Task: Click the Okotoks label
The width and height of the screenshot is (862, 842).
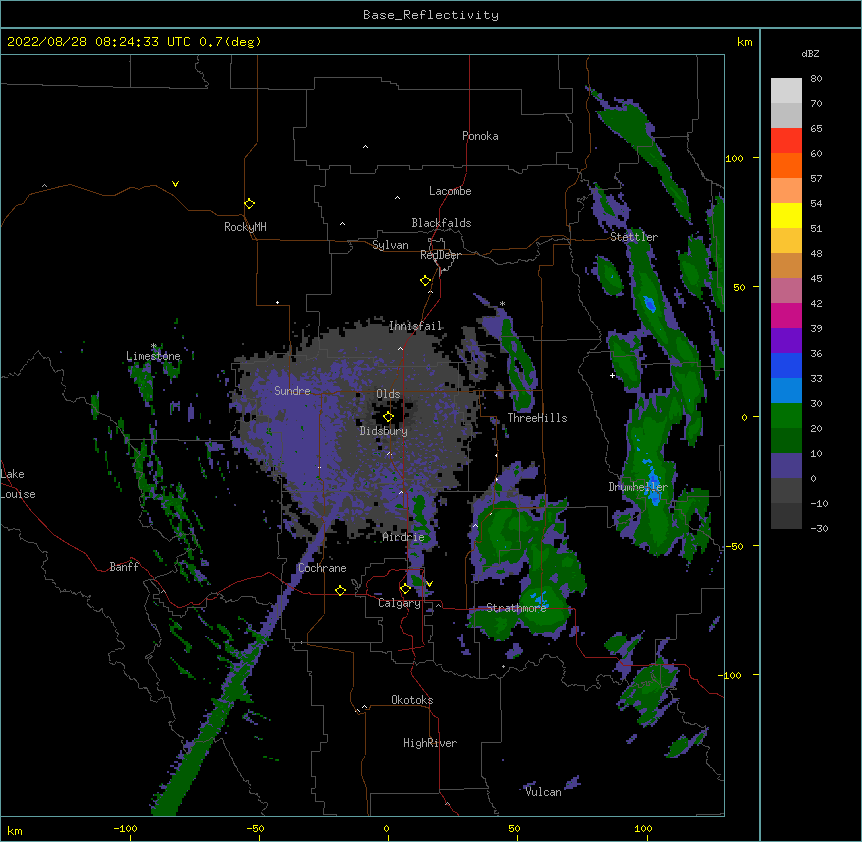Action: [412, 700]
